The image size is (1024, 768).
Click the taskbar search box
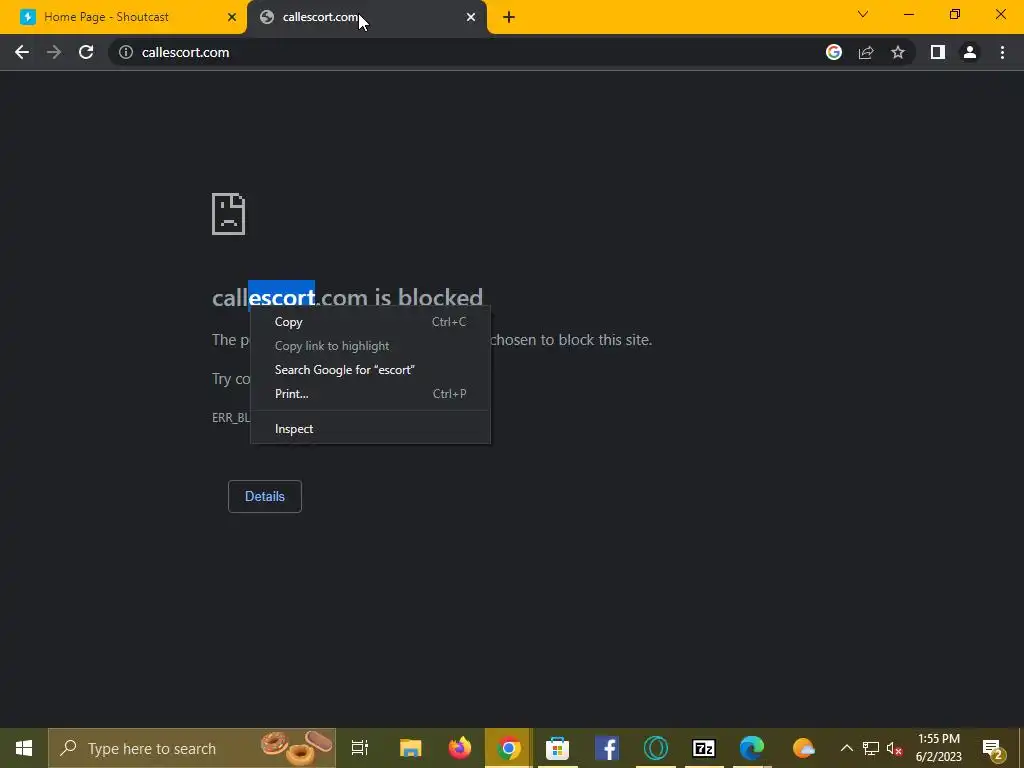[x=192, y=748]
